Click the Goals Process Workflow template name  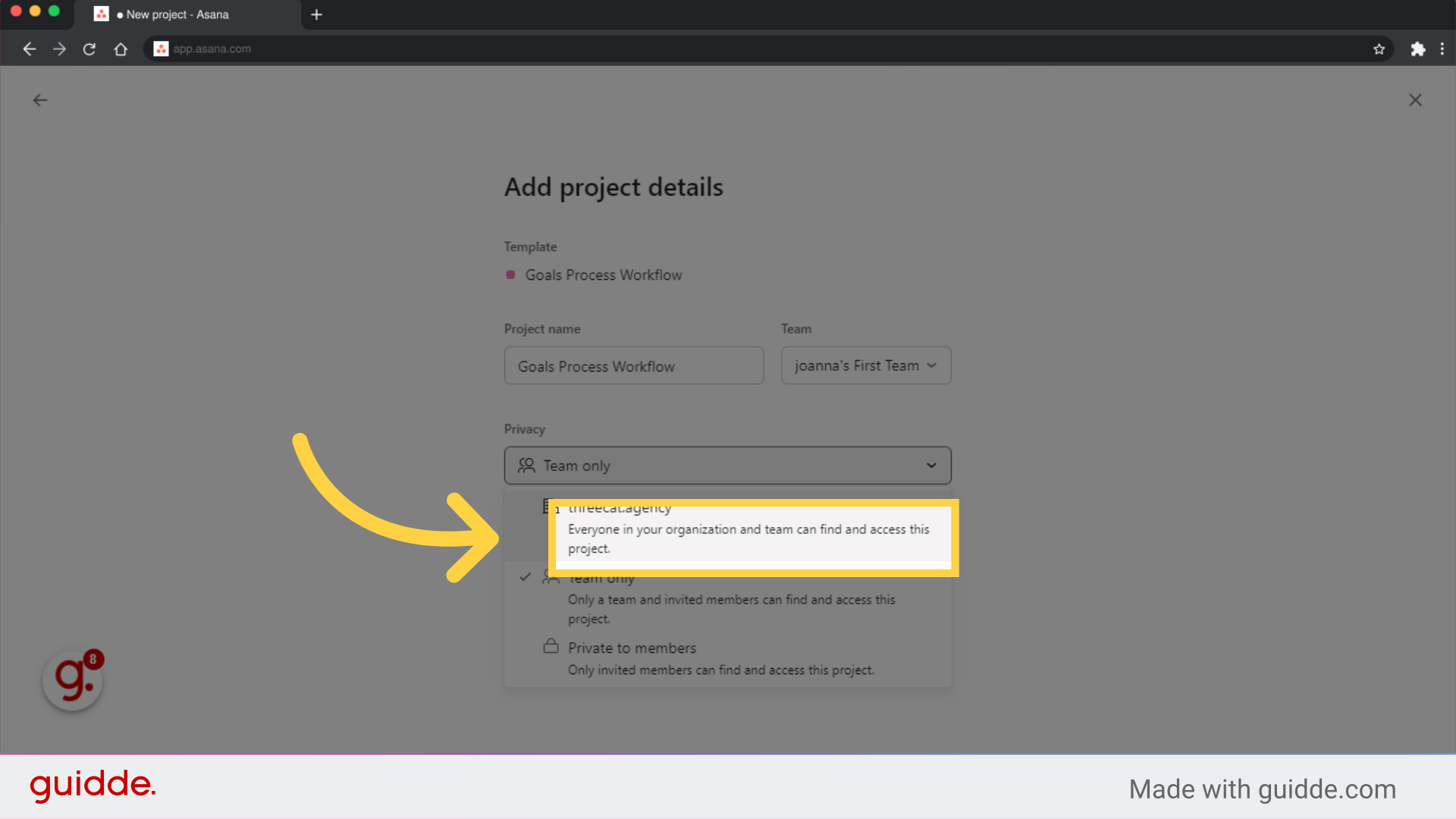click(604, 275)
